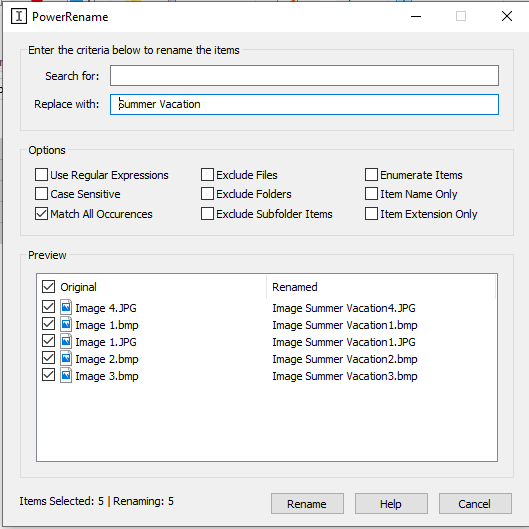Select the Image 1.bmp file name
529x529 pixels.
[107, 325]
